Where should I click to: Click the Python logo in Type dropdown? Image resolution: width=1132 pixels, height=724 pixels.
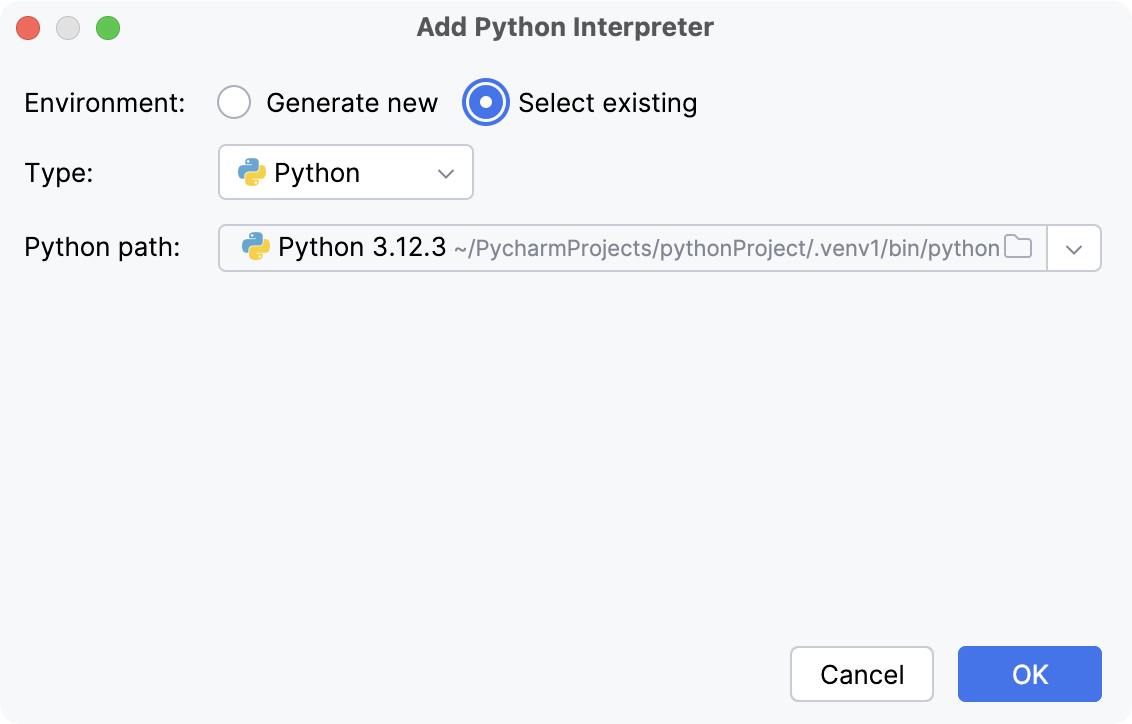click(x=251, y=173)
